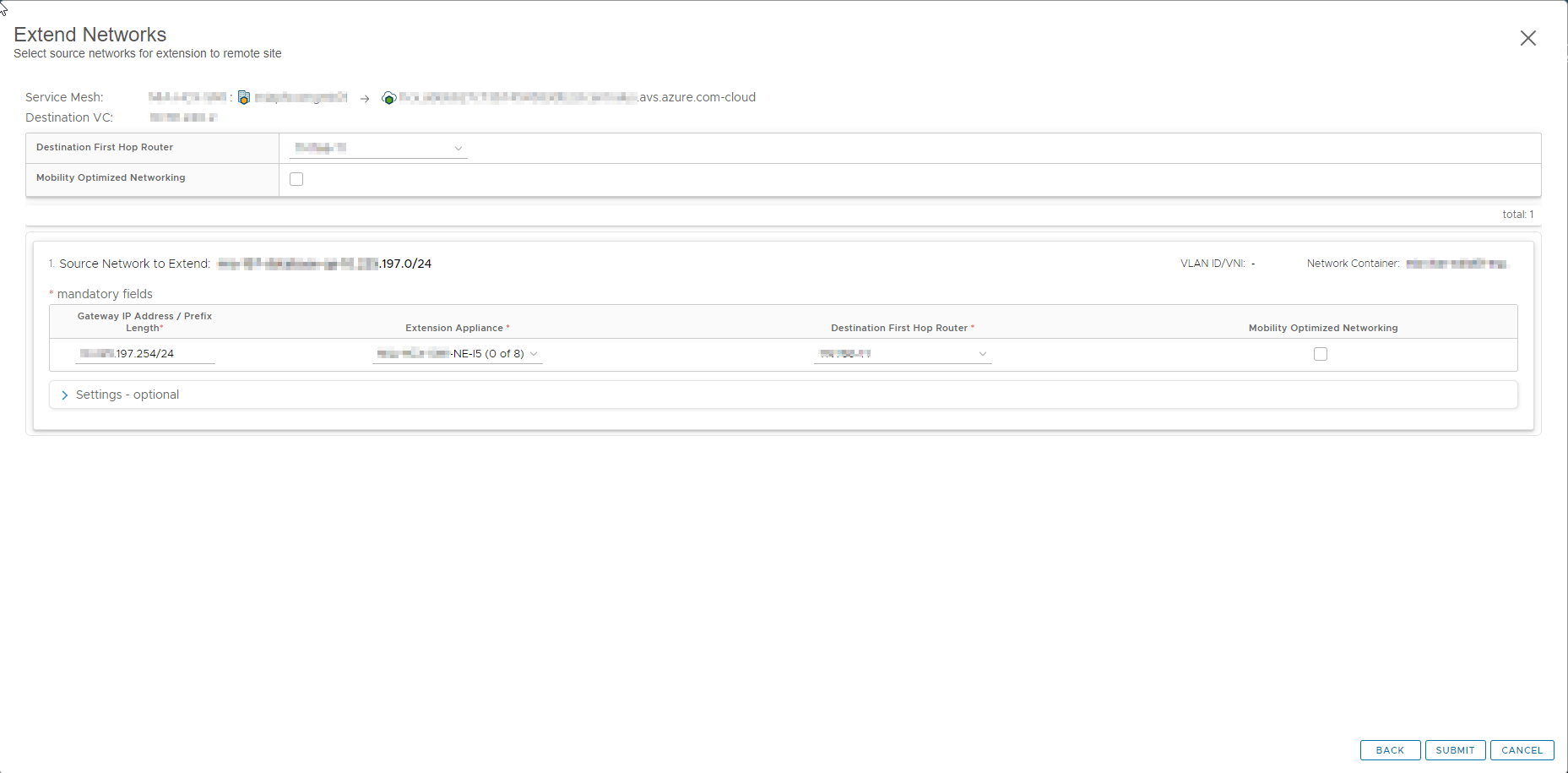Click the source site icon in Service Mesh
This screenshot has width=1568, height=773.
pyautogui.click(x=244, y=97)
